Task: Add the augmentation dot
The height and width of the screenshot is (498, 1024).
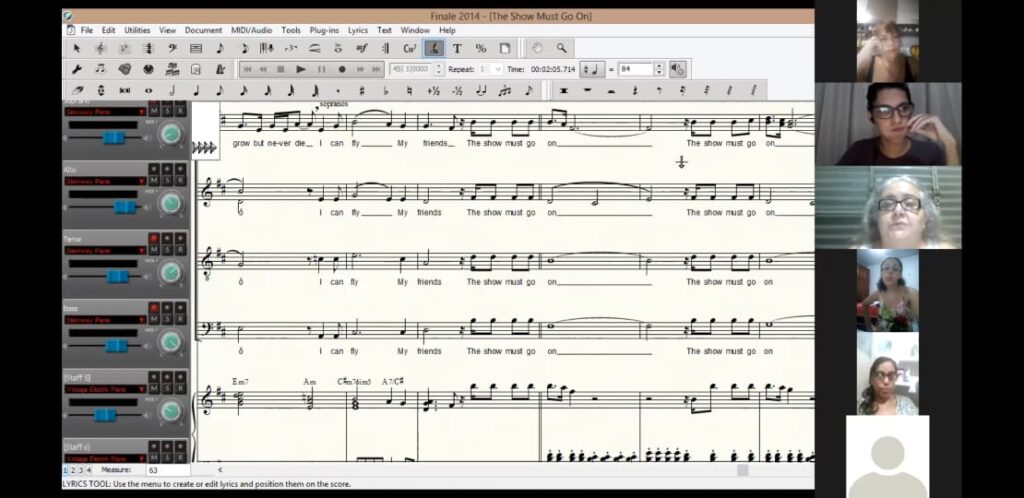Action: click(338, 91)
